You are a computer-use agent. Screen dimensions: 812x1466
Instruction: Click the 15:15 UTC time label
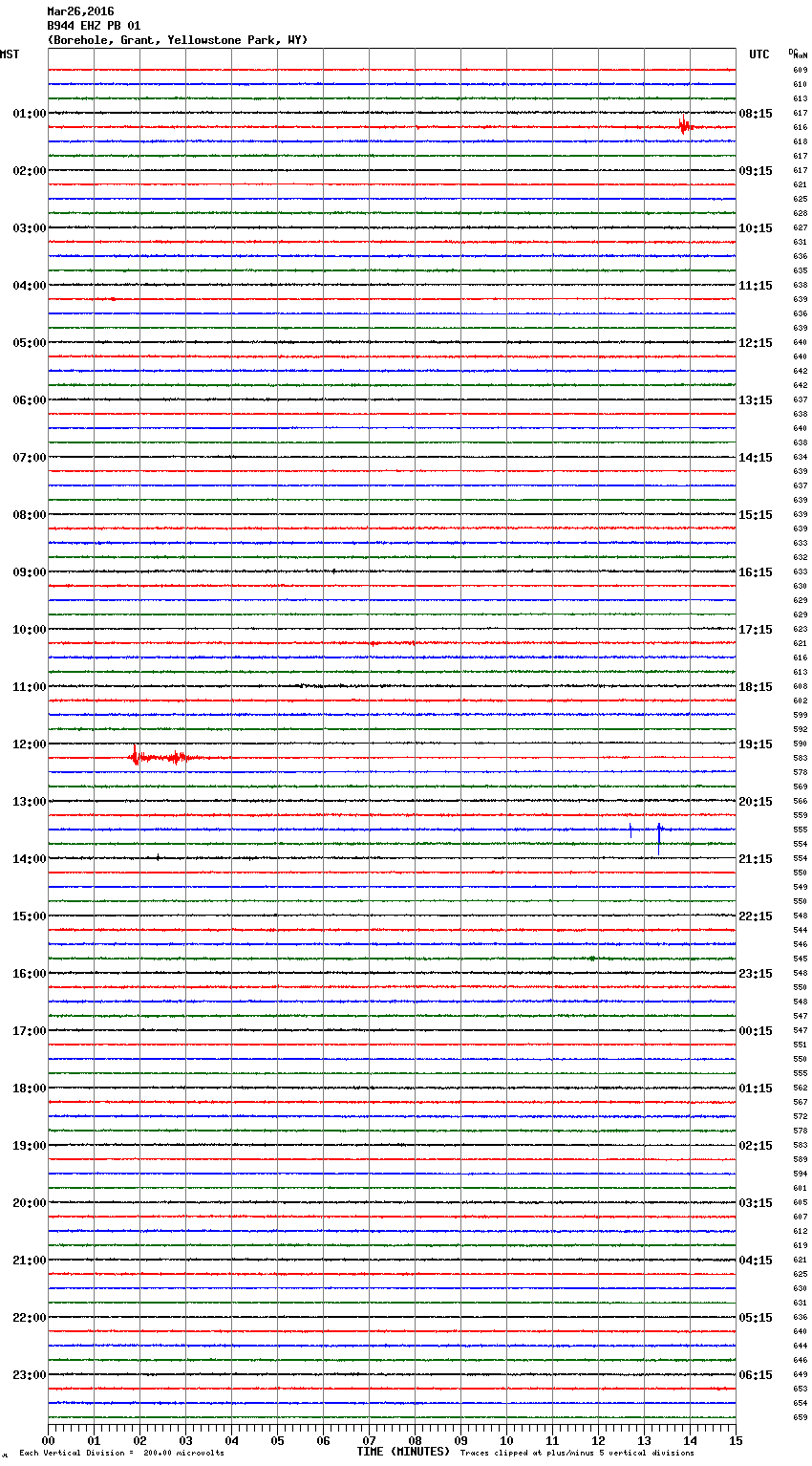[756, 515]
